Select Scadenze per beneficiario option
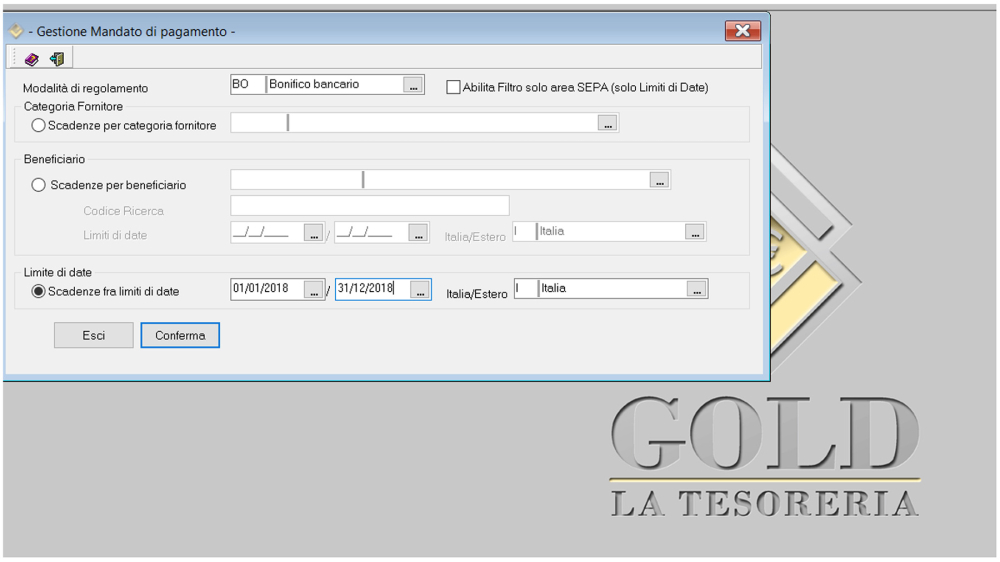Image resolution: width=1000 pixels, height=562 pixels. 39,185
